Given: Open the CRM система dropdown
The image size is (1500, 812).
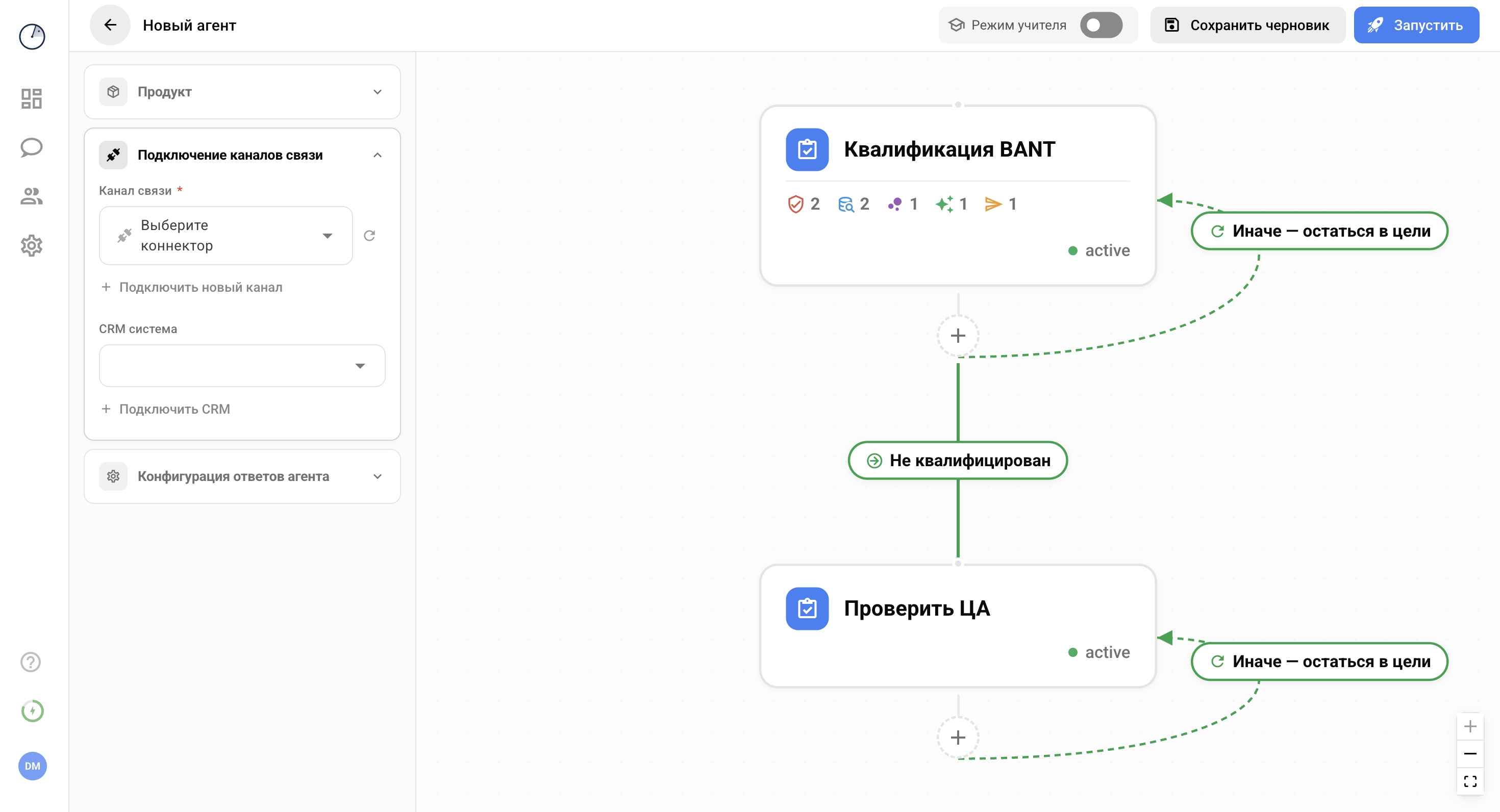Looking at the screenshot, I should click(x=242, y=366).
